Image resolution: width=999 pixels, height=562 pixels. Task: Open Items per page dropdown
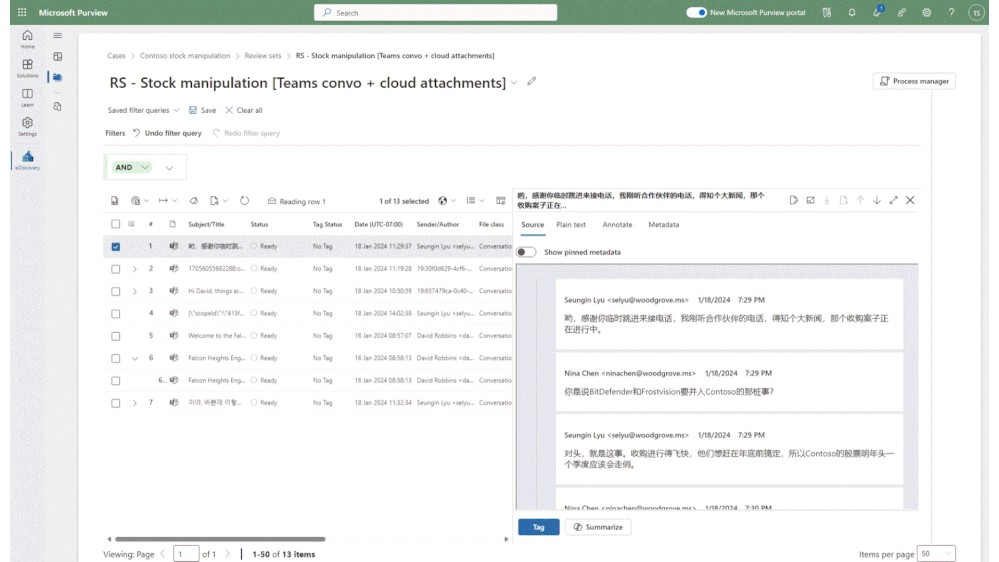click(936, 554)
